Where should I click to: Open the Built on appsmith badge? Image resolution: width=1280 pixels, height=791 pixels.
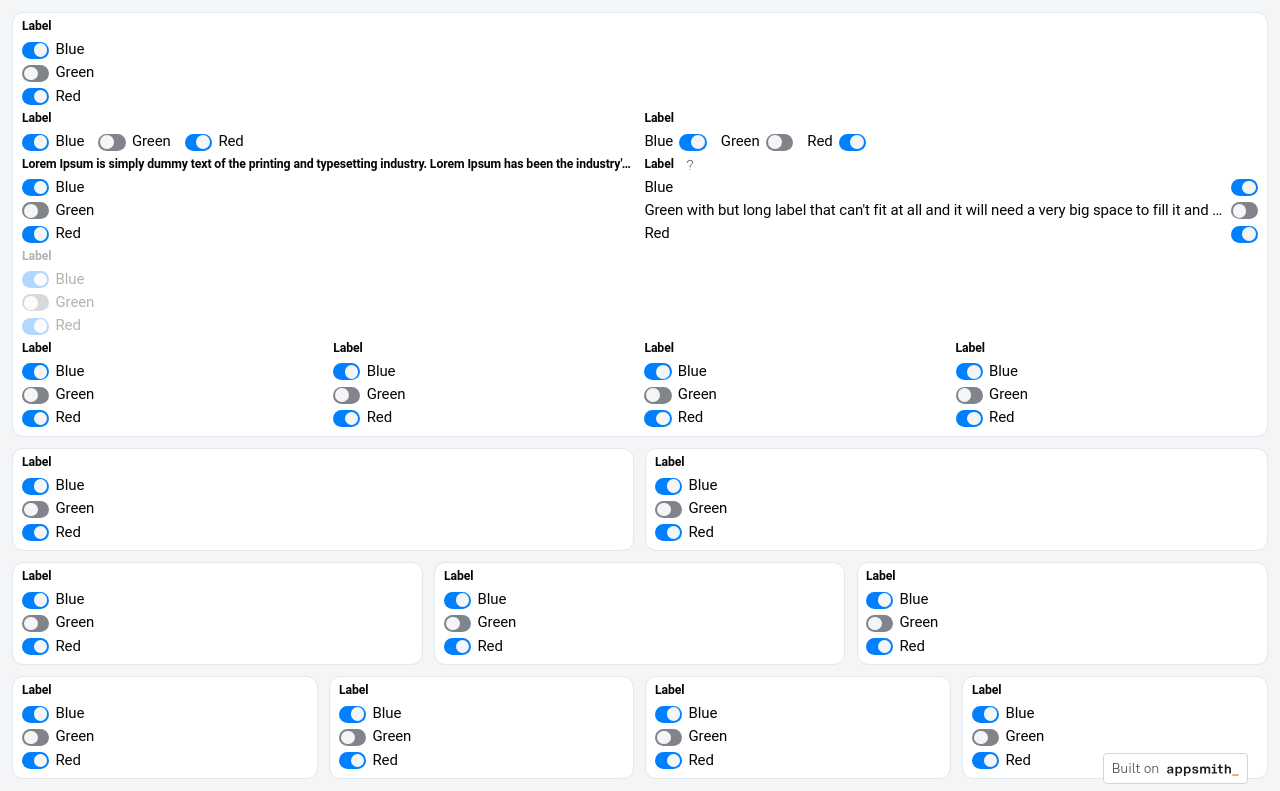tap(1175, 769)
